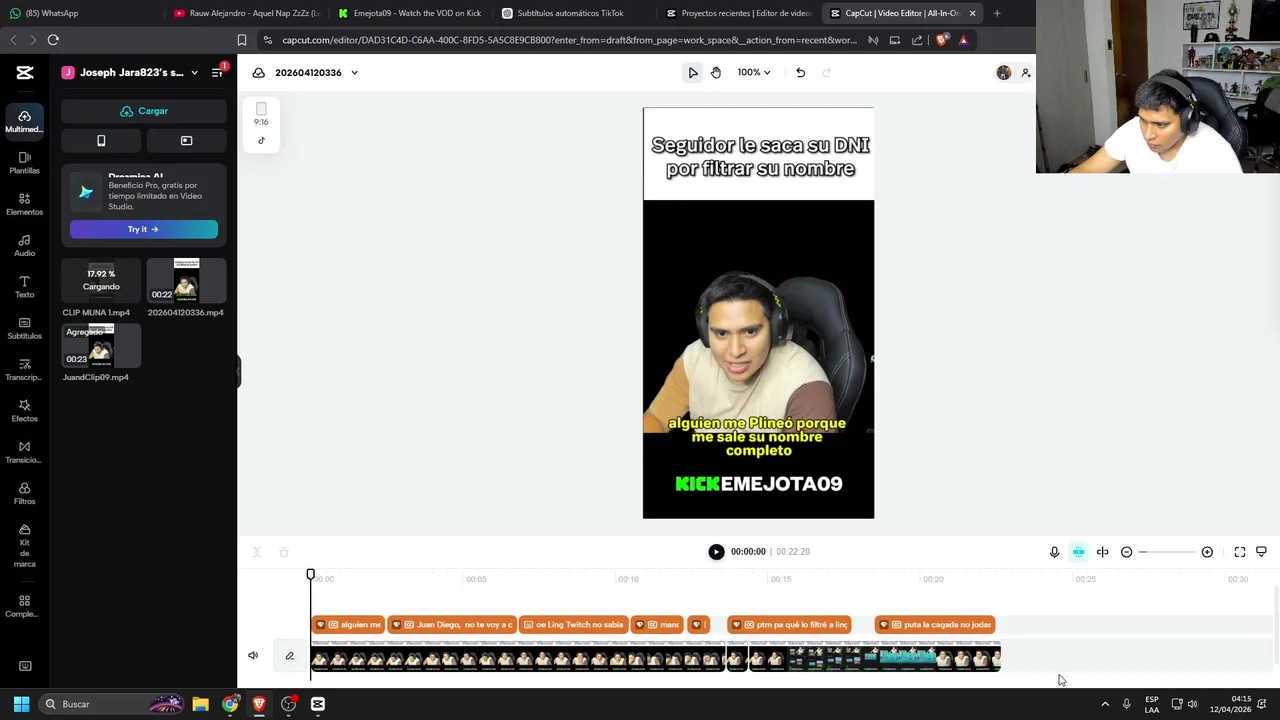Mute the video track audio
Image resolution: width=1280 pixels, height=720 pixels.
pyautogui.click(x=253, y=656)
